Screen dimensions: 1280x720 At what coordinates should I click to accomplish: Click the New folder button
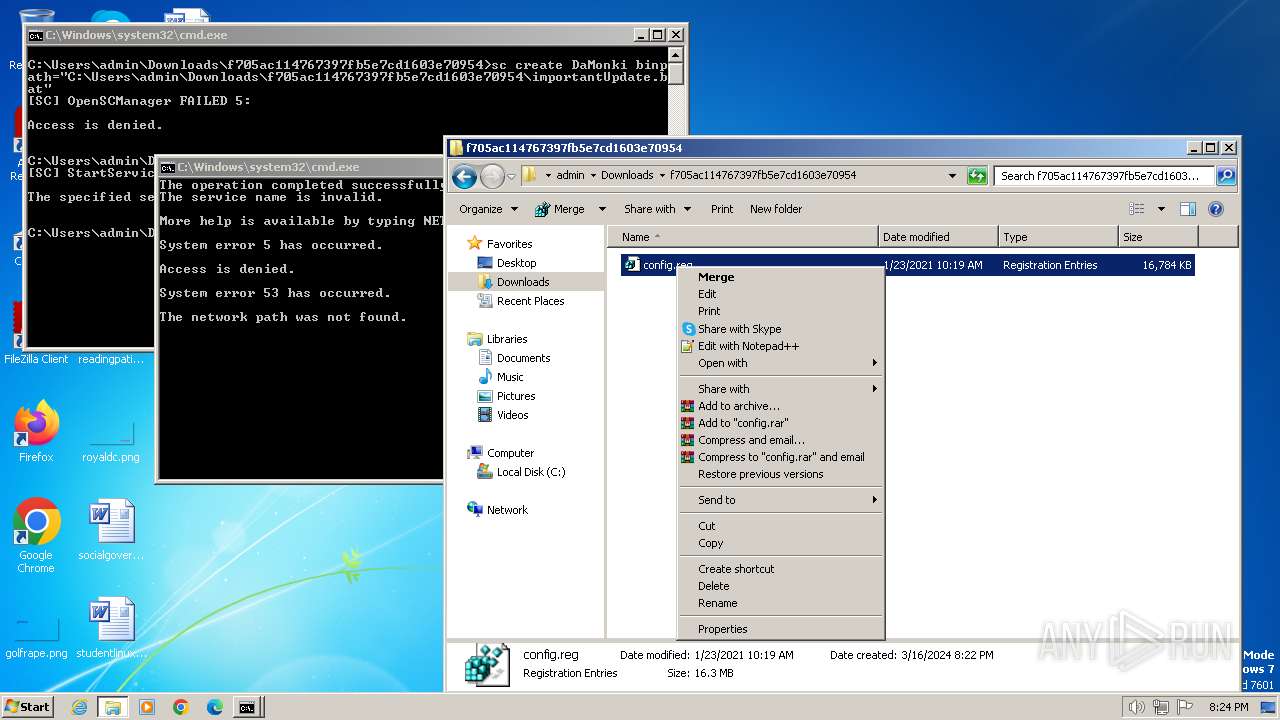776,209
